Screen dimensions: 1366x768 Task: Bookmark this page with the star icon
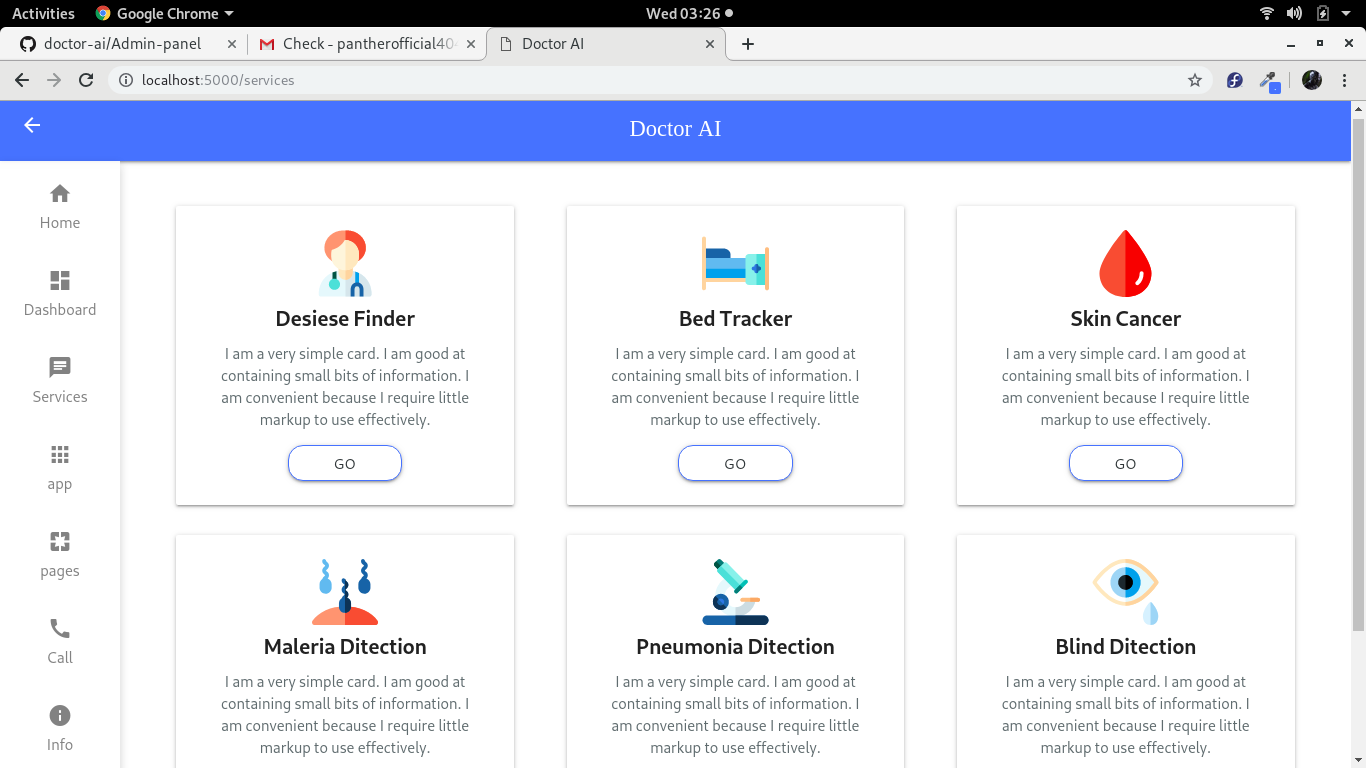pos(1194,80)
